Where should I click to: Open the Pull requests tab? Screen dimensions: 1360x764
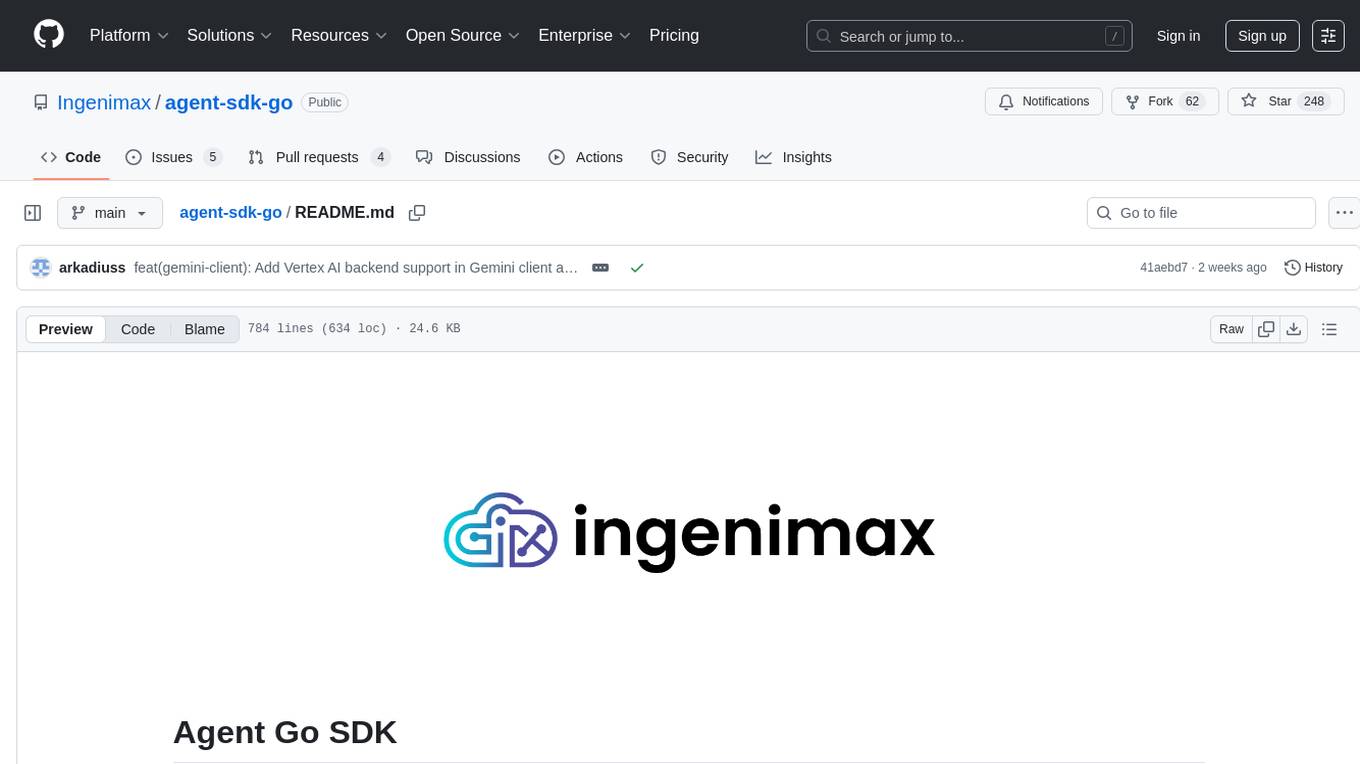[x=318, y=157]
